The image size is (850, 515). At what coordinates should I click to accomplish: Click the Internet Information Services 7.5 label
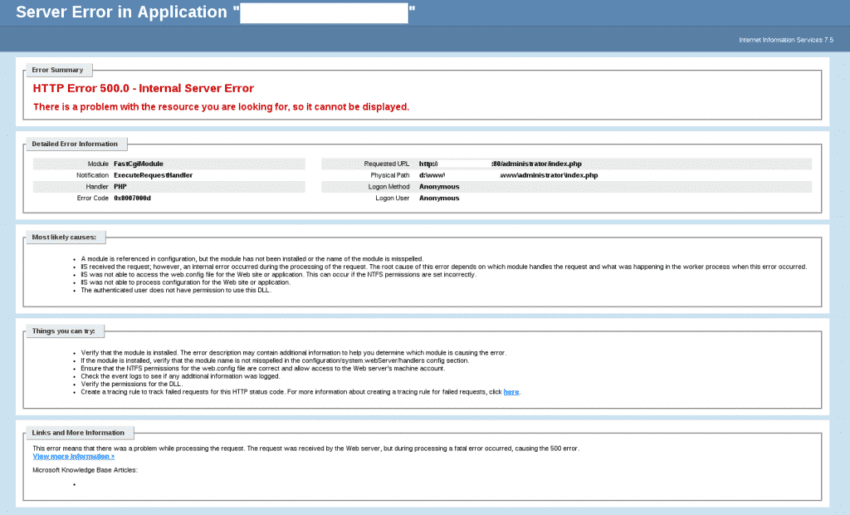(786, 40)
